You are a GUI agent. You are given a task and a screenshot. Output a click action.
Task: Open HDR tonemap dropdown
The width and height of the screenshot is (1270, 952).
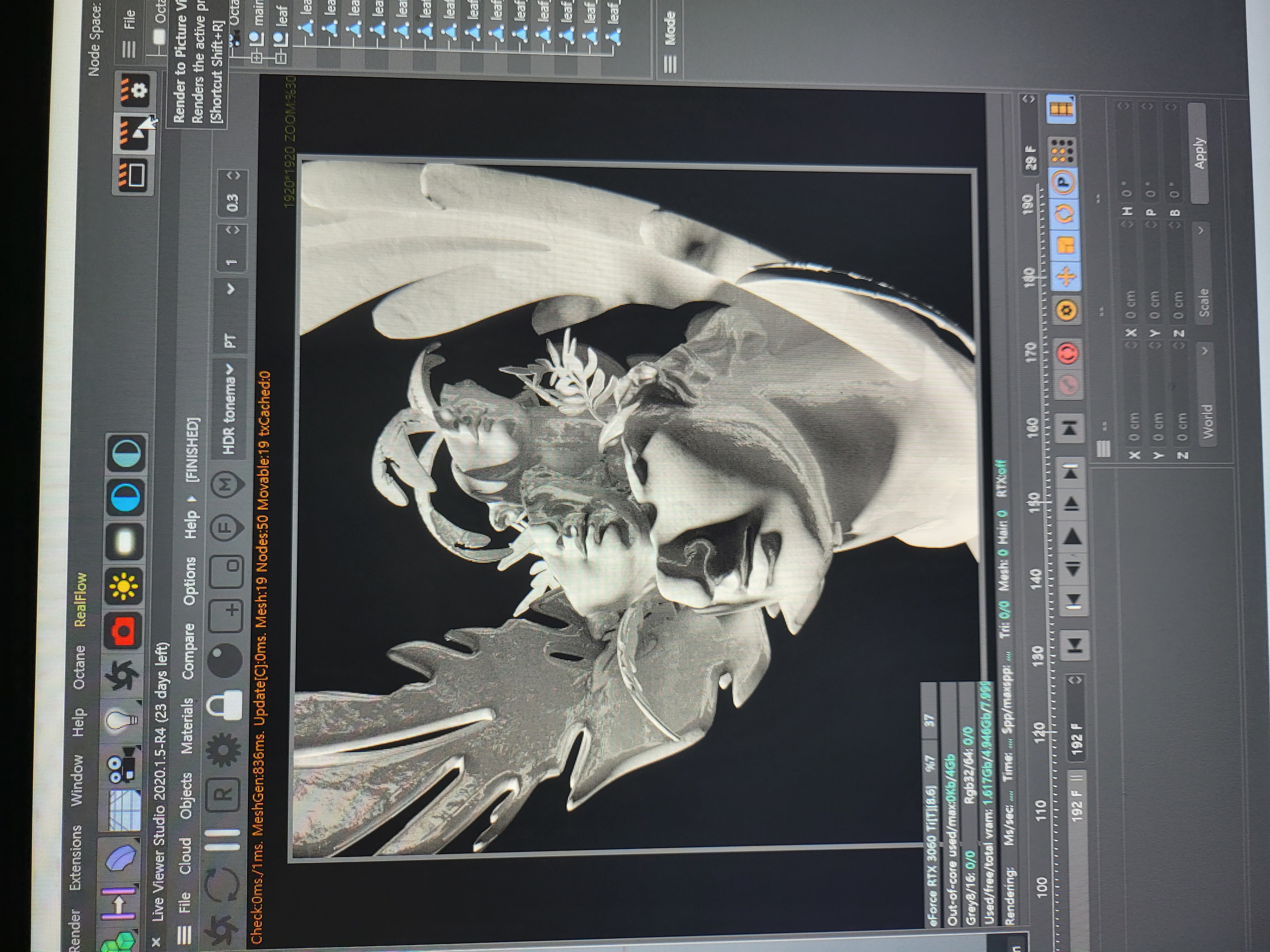point(229,409)
